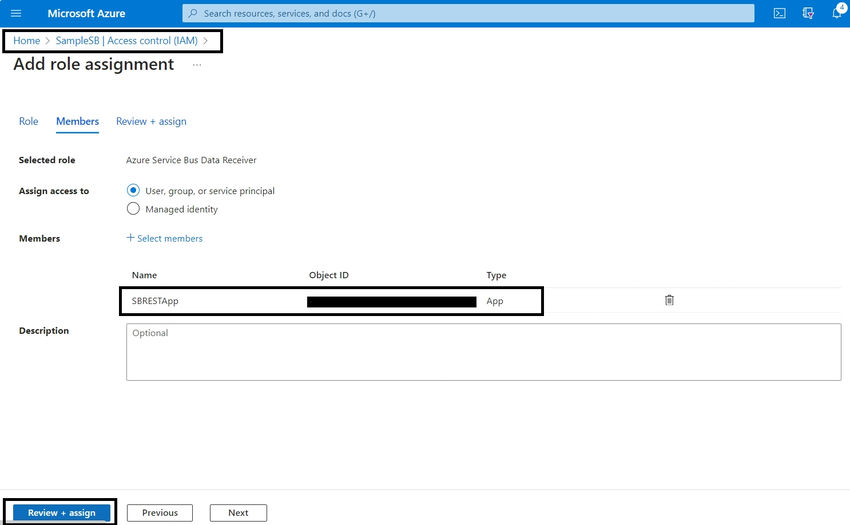This screenshot has height=525, width=850.
Task: Click the SBRESTApp name cell
Action: (x=155, y=301)
